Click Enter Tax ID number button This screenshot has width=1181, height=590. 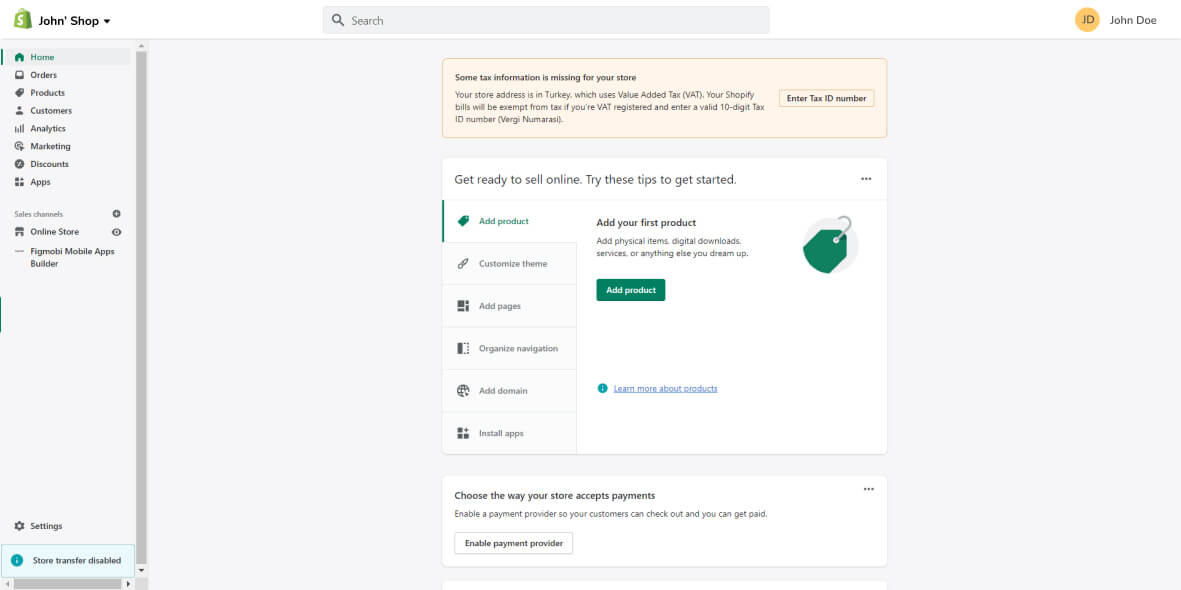point(826,98)
